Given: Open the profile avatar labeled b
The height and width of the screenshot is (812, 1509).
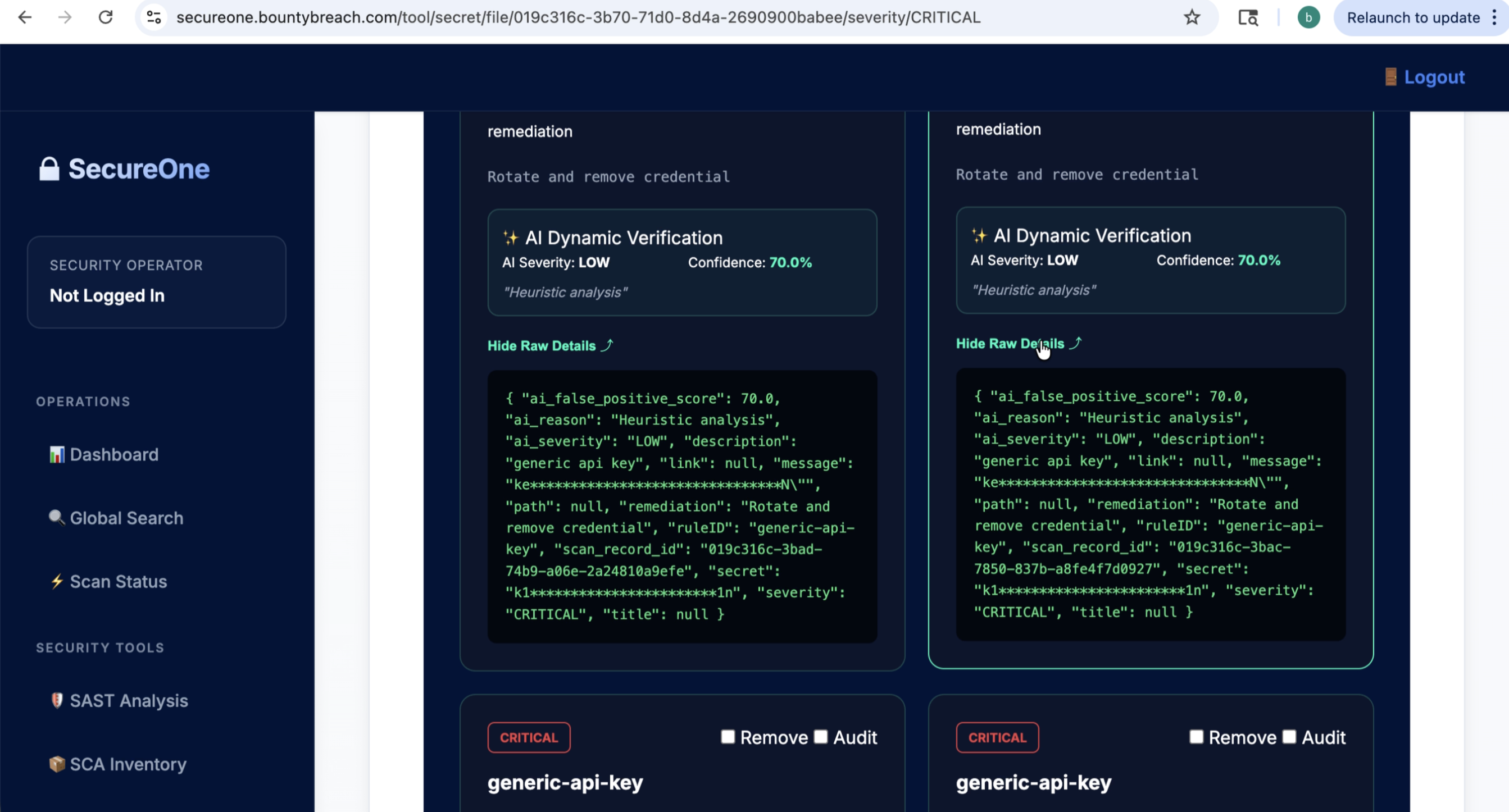Looking at the screenshot, I should pyautogui.click(x=1308, y=17).
